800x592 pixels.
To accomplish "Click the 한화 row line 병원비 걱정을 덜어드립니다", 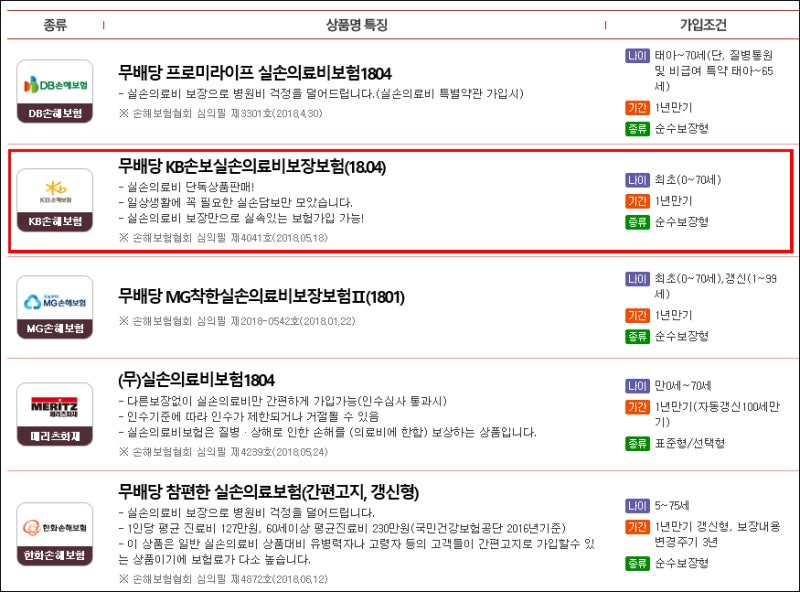I will point(246,512).
